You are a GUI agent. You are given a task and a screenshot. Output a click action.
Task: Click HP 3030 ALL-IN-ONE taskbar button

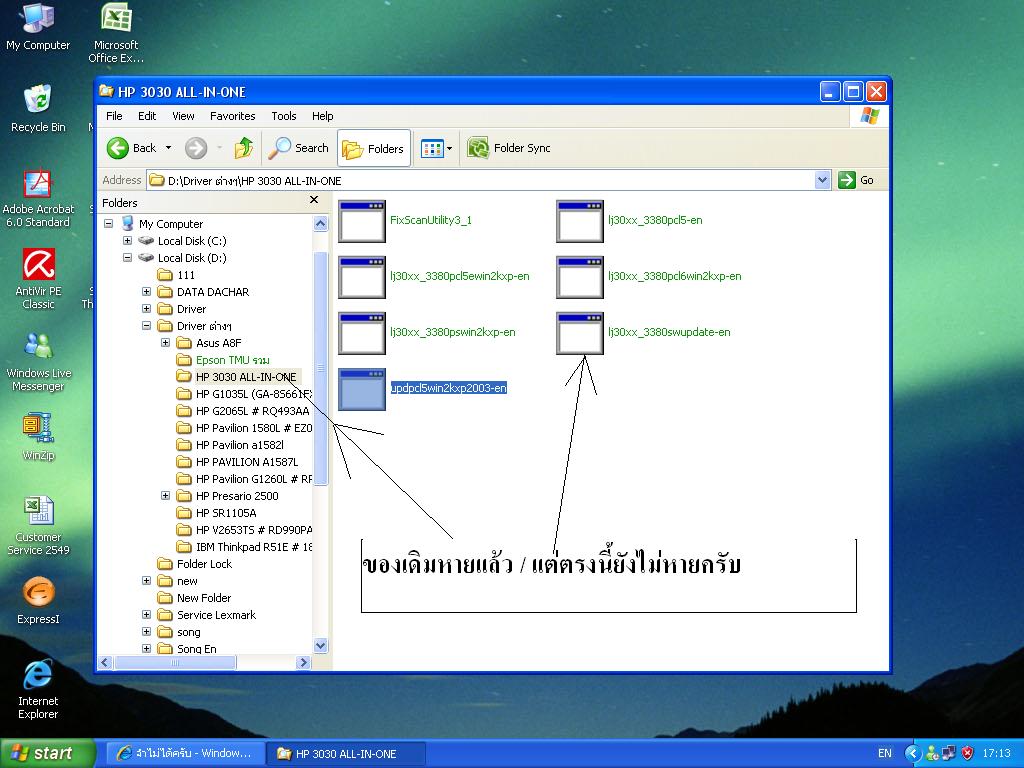[346, 754]
